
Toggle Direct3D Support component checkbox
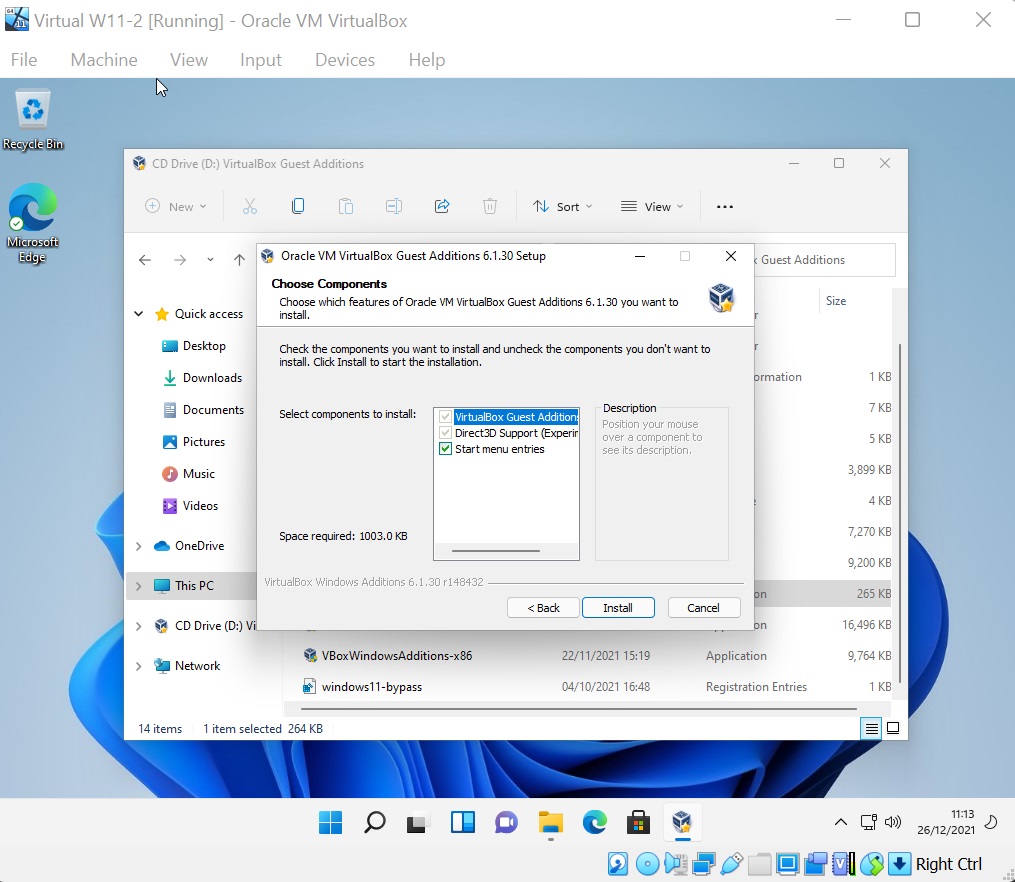click(445, 433)
